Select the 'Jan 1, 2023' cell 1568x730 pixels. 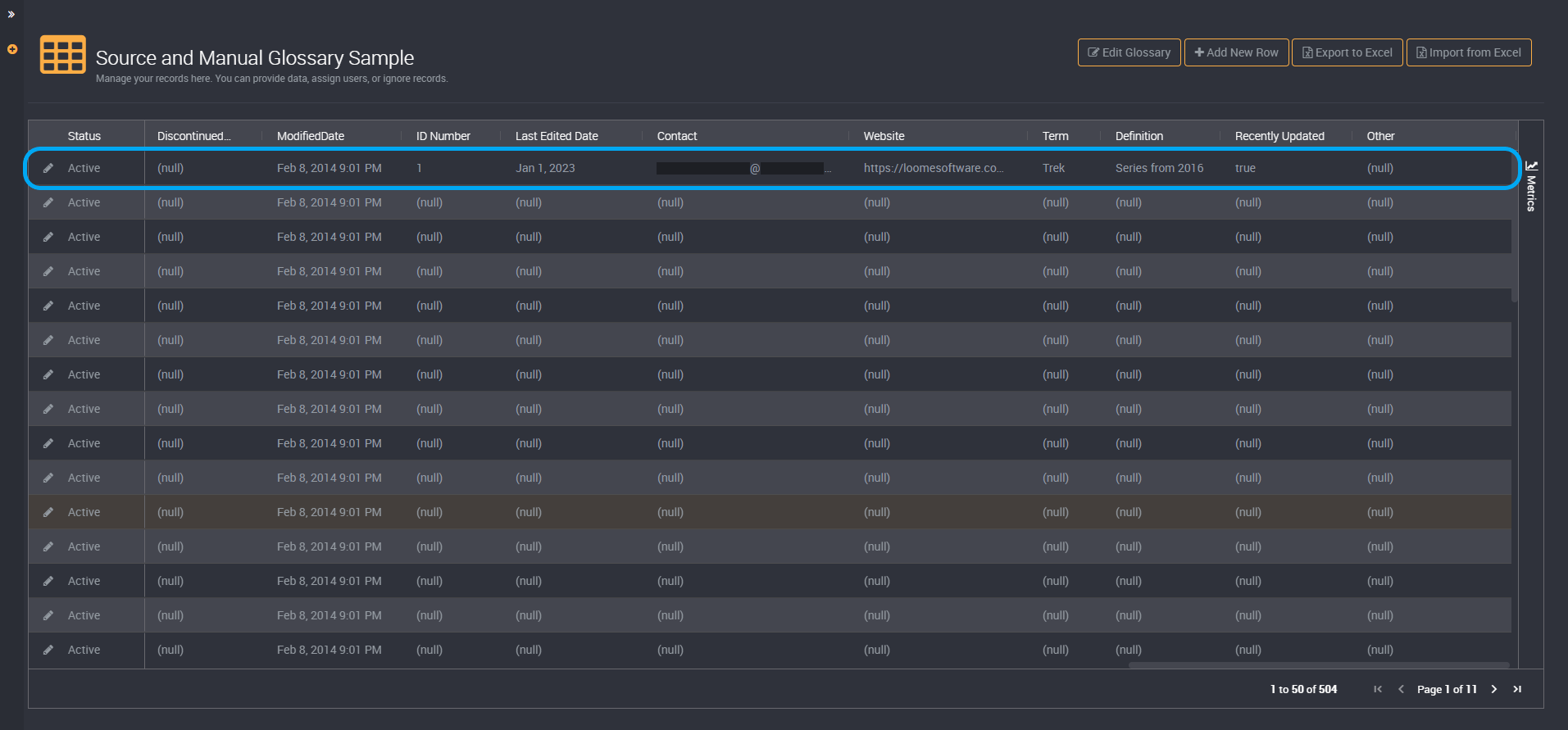(x=545, y=168)
